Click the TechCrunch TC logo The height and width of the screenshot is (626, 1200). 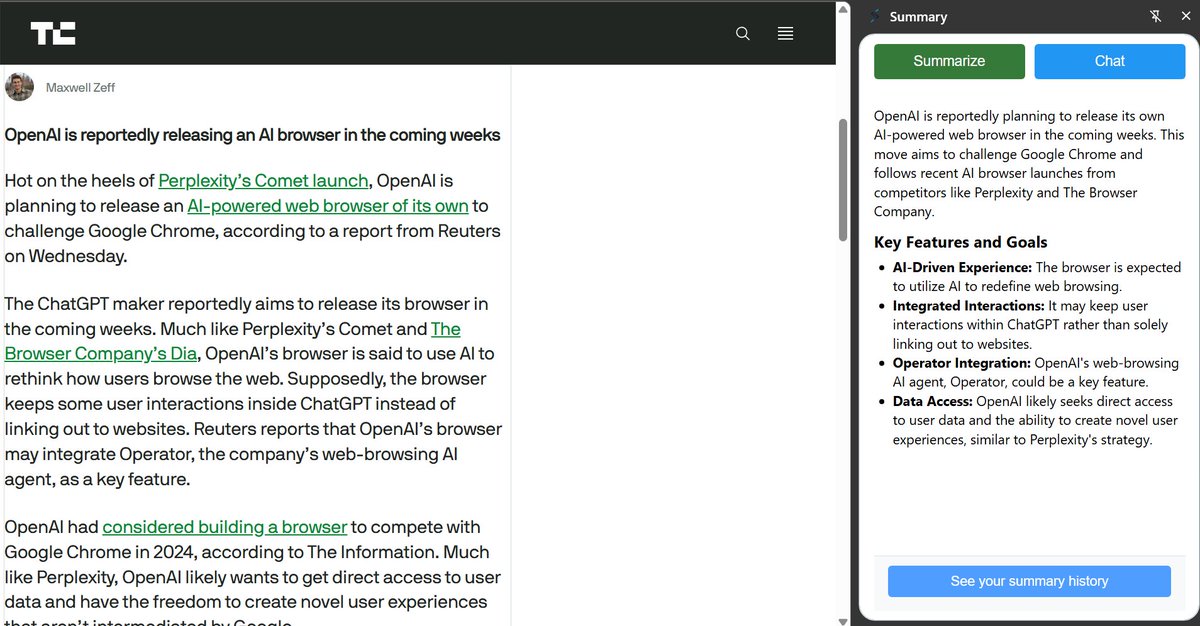[x=54, y=33]
